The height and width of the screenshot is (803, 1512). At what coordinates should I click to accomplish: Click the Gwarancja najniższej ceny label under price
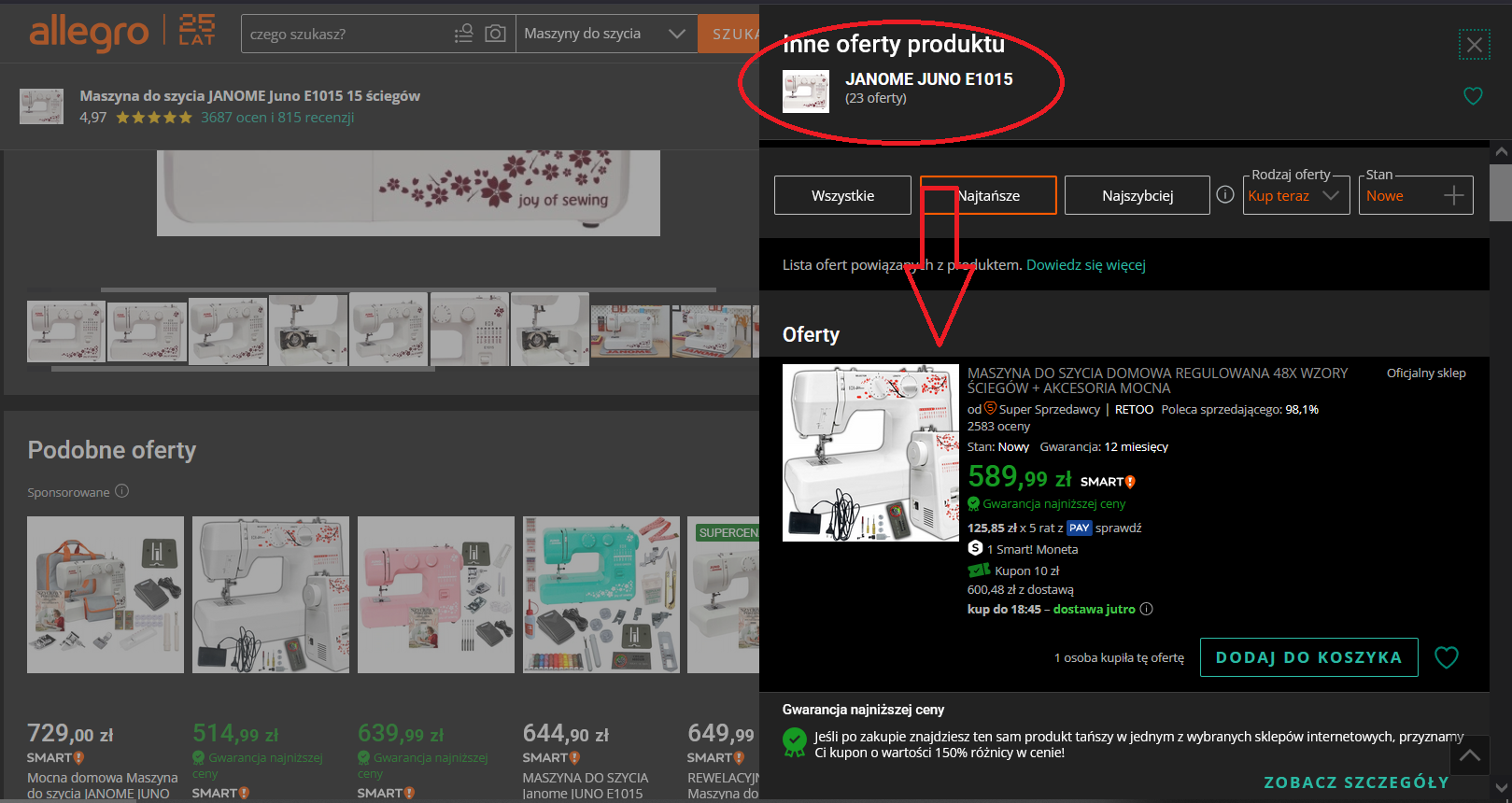click(x=1054, y=503)
